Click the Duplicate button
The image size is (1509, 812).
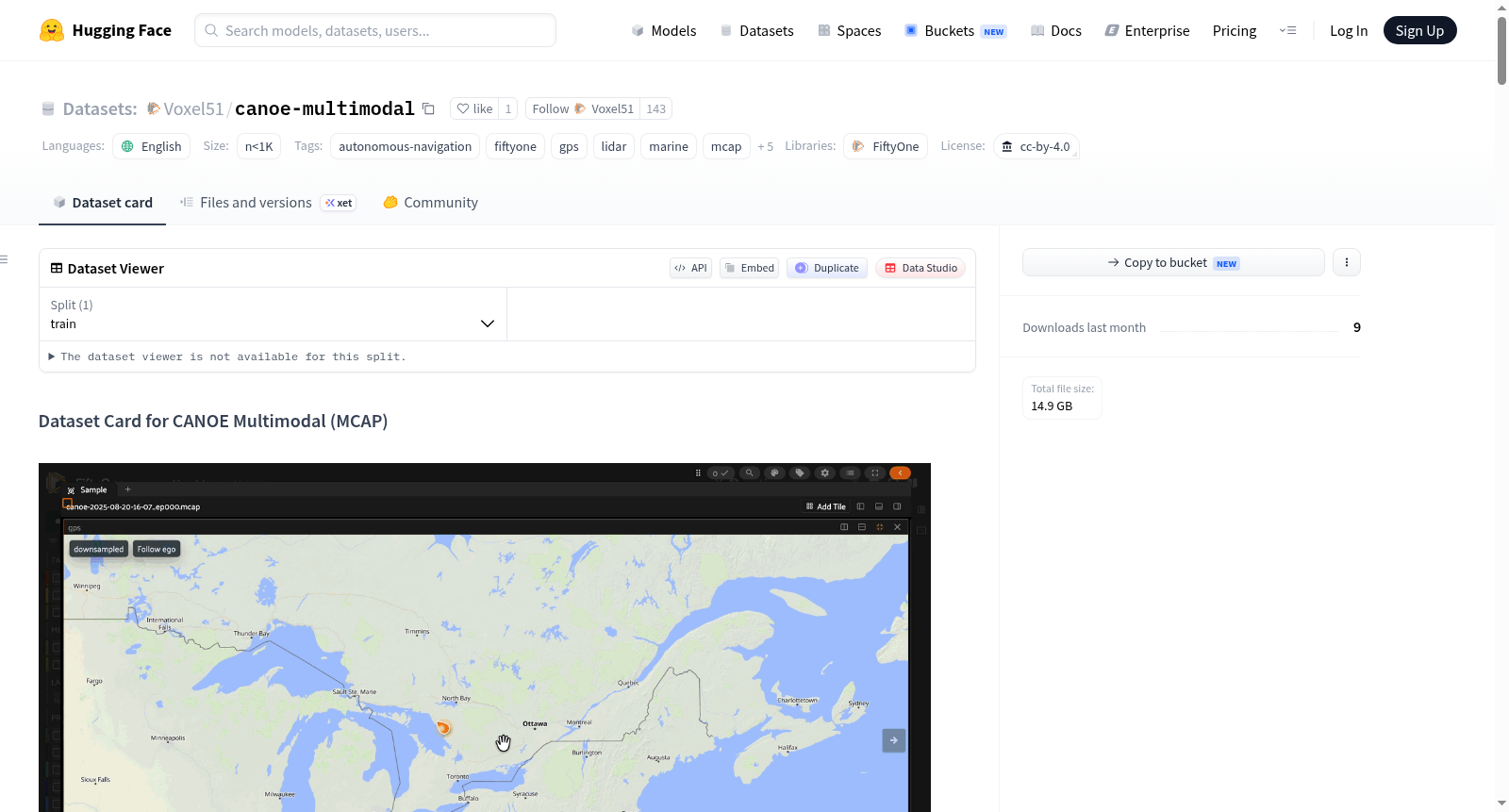(x=827, y=268)
